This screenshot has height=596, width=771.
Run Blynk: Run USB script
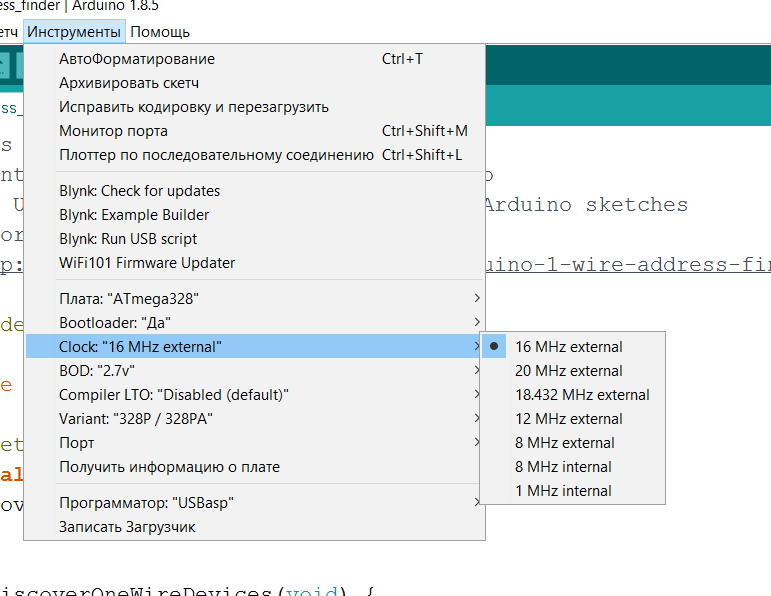[x=254, y=239]
